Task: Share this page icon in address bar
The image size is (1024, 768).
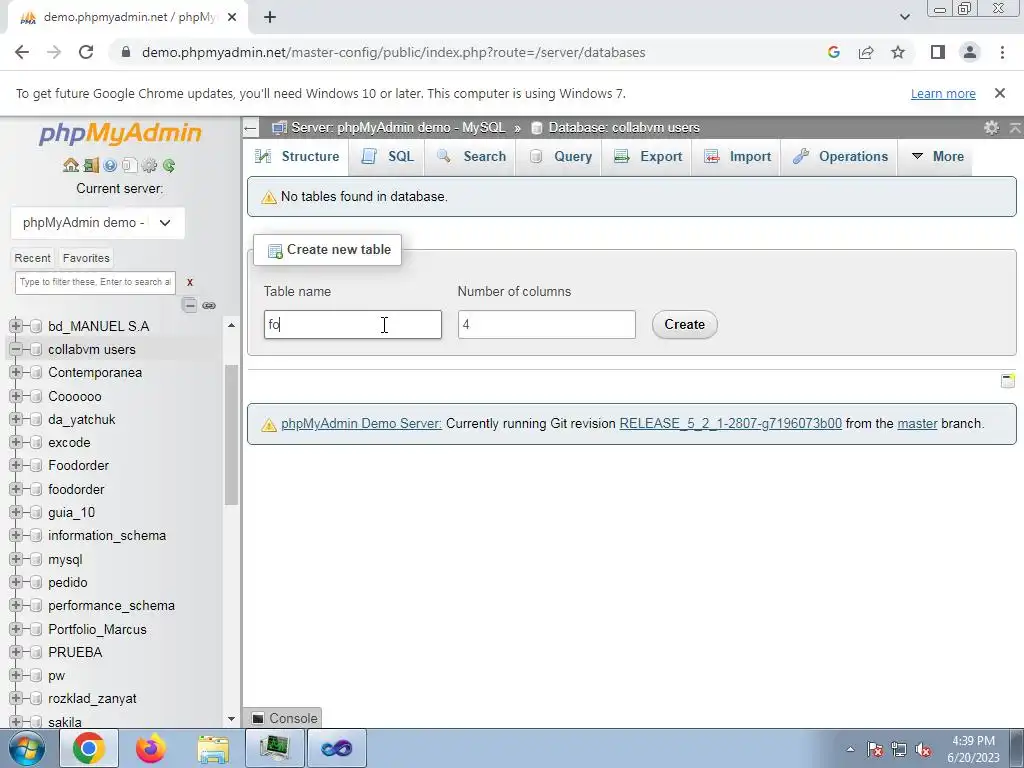Action: (x=866, y=52)
